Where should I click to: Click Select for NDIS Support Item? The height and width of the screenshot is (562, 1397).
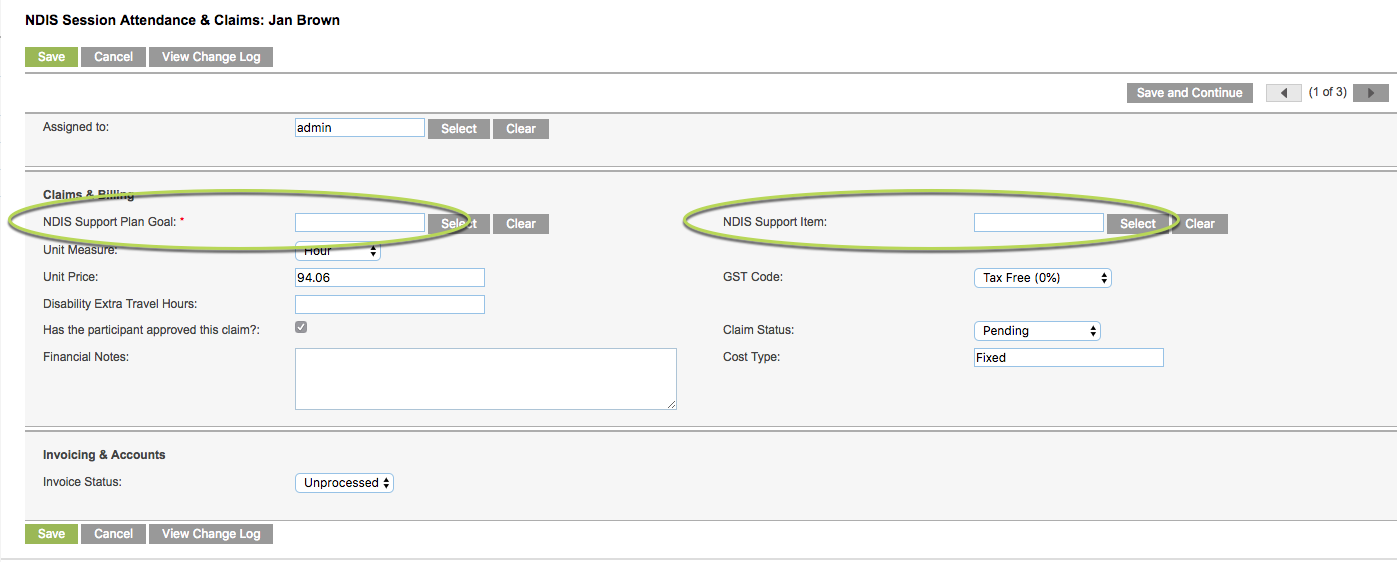pos(1138,224)
